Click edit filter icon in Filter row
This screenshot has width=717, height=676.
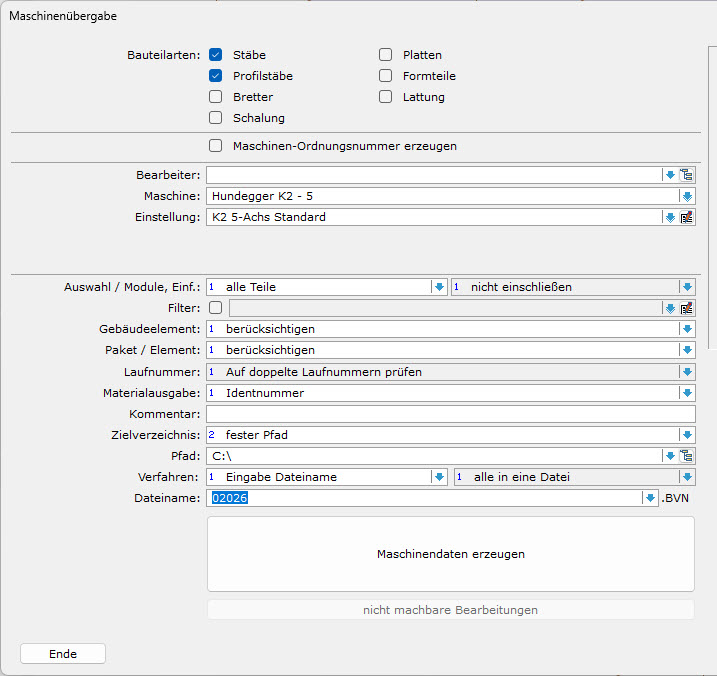coord(687,308)
